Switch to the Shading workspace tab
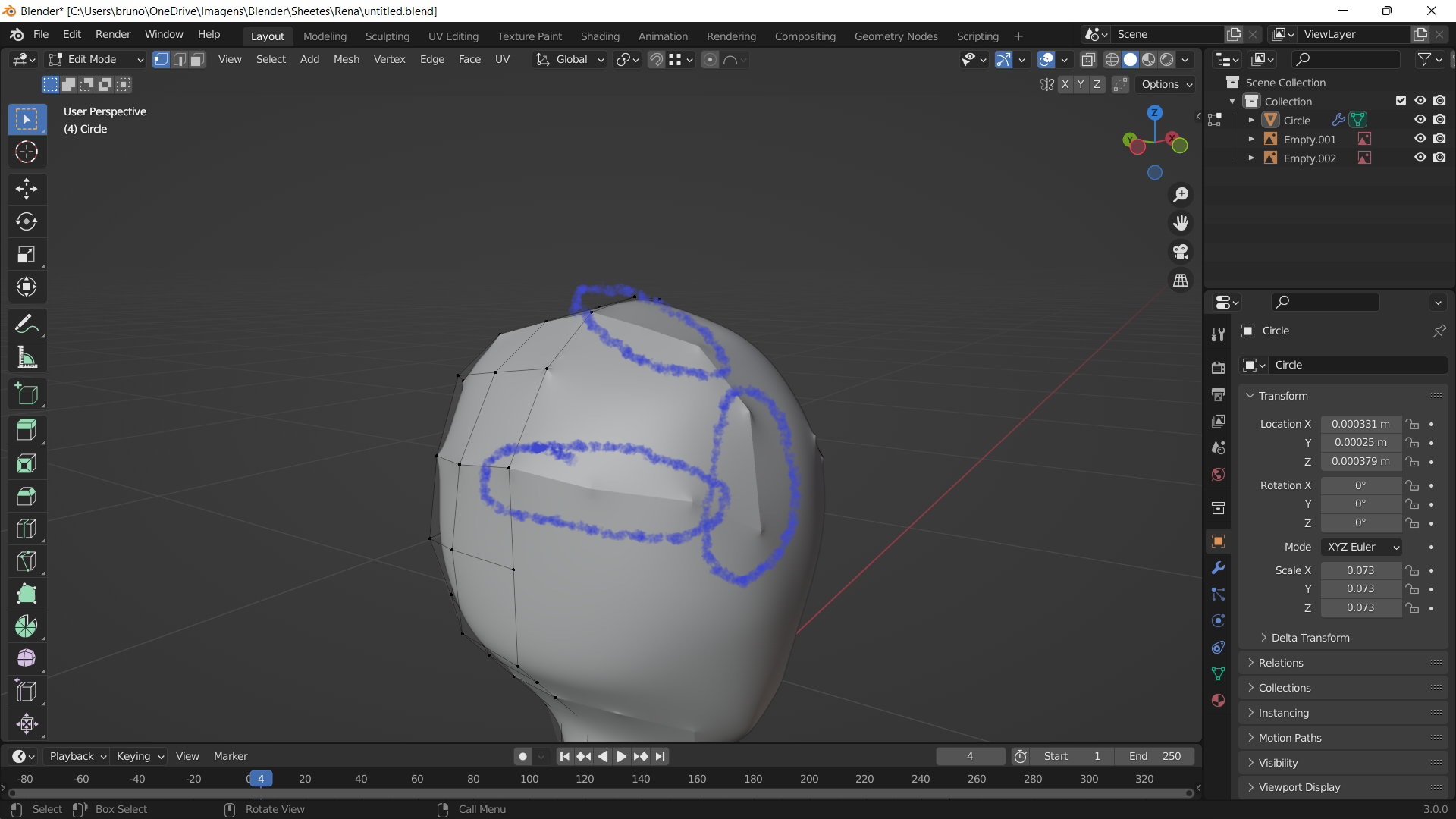1456x819 pixels. coord(600,36)
